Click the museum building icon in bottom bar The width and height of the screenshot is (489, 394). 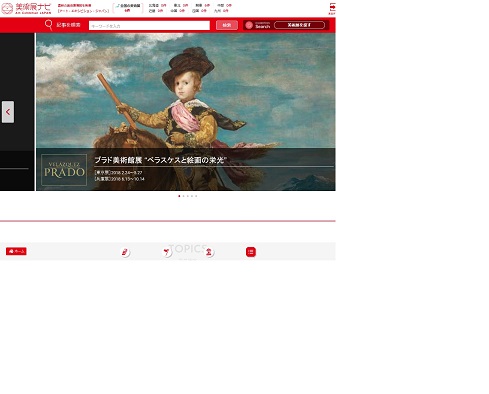click(209, 252)
